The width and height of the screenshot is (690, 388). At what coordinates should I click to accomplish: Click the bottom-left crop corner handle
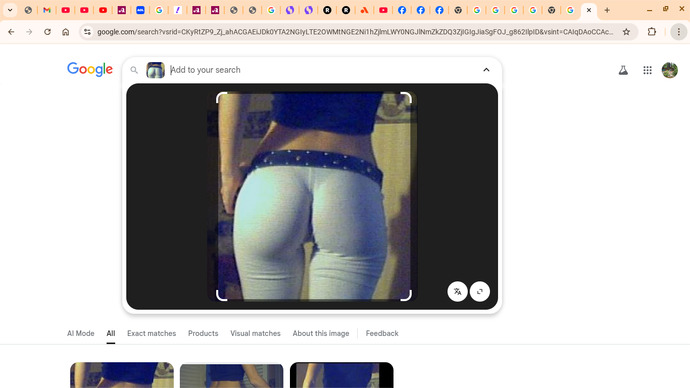click(221, 296)
